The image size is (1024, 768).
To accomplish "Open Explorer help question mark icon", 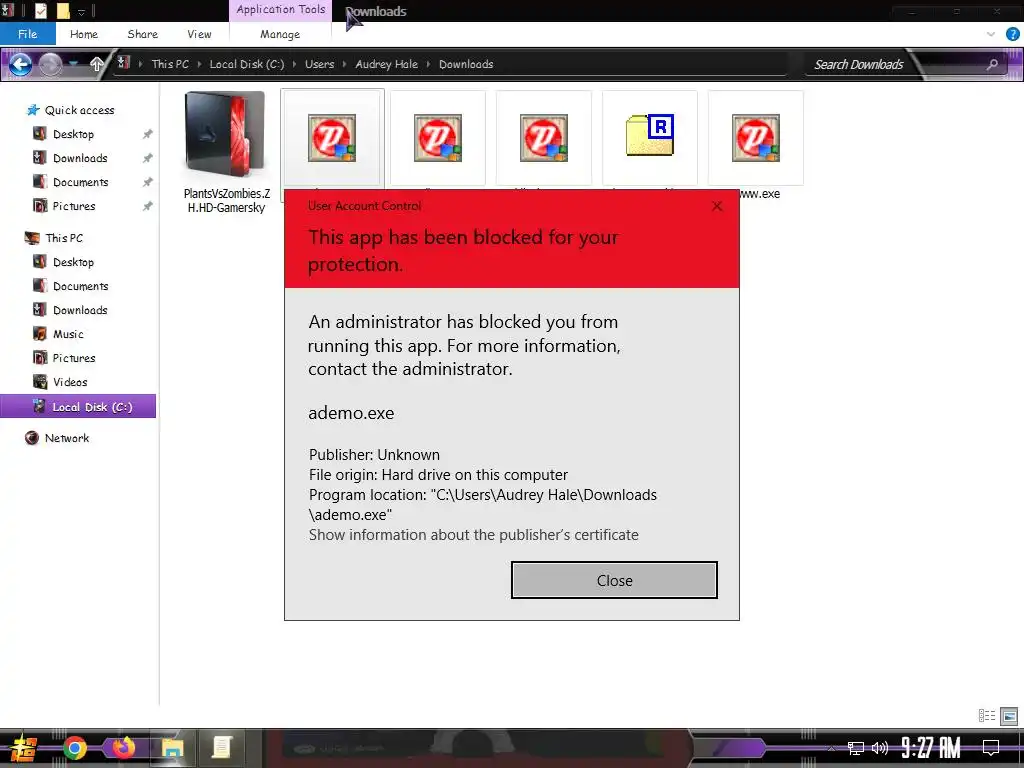I will pyautogui.click(x=1012, y=34).
